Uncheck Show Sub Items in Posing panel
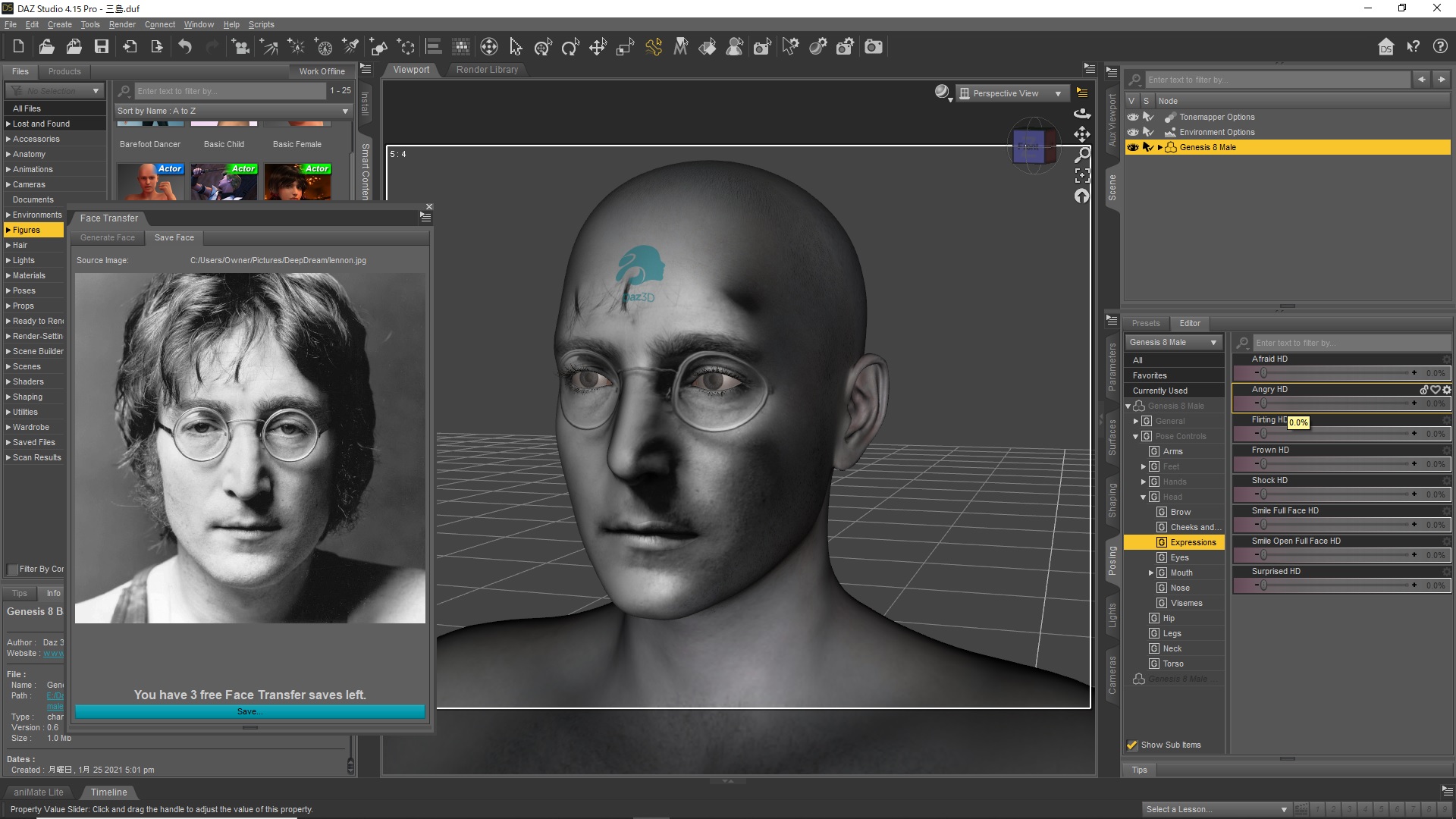 [x=1132, y=745]
